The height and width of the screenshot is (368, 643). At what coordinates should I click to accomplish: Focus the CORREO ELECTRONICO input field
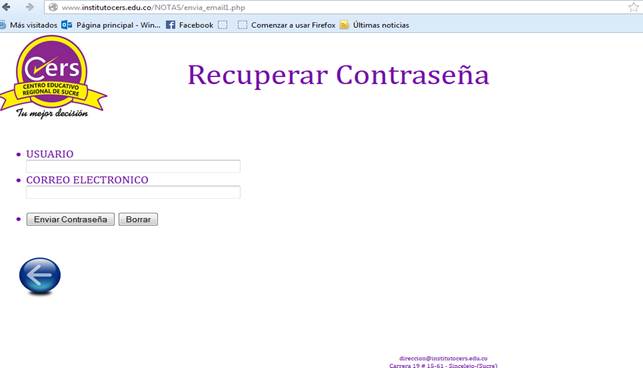pyautogui.click(x=133, y=192)
